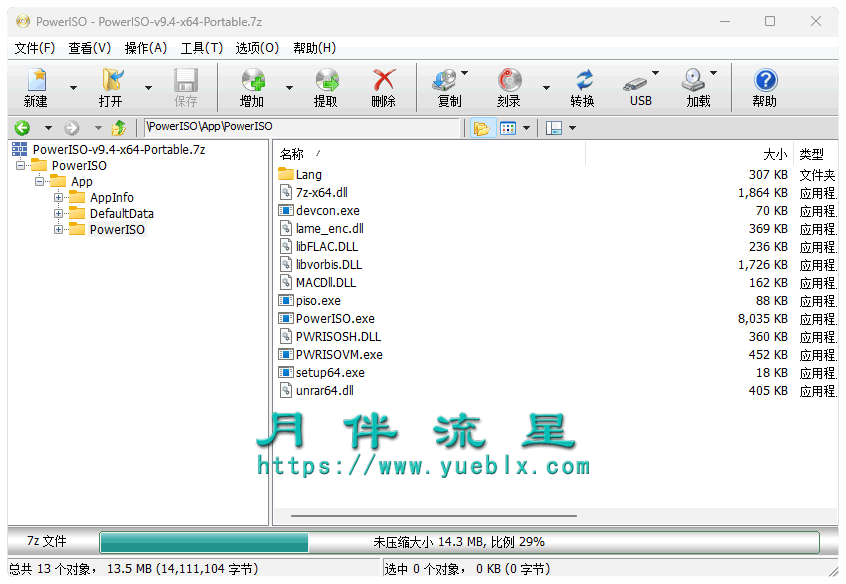Click the setup64.exe file icon
846x584 pixels.
285,372
